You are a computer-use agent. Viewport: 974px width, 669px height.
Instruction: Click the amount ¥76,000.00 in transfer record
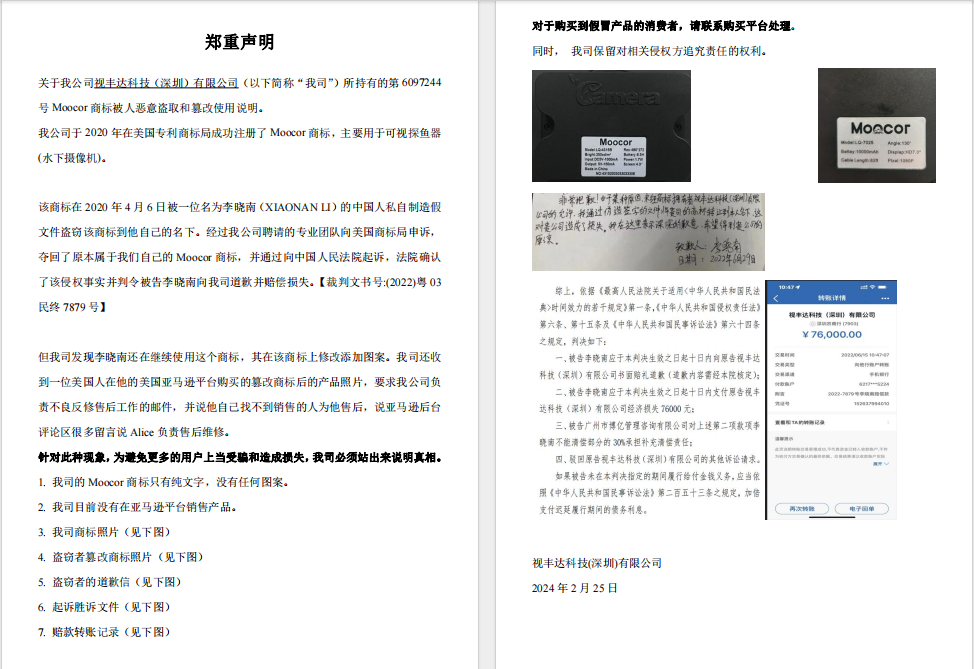(x=832, y=334)
